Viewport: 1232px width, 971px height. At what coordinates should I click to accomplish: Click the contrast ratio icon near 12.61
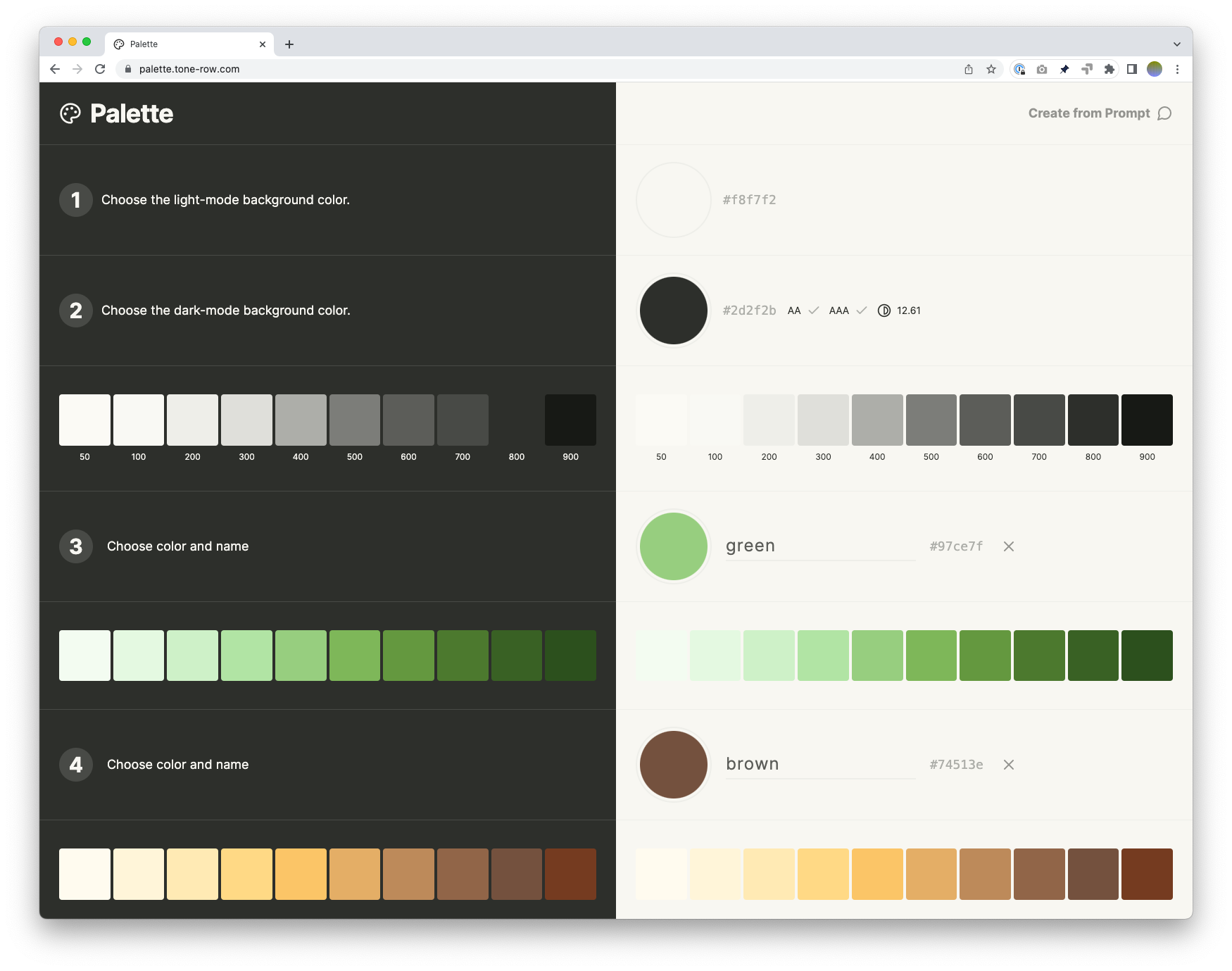(x=884, y=311)
